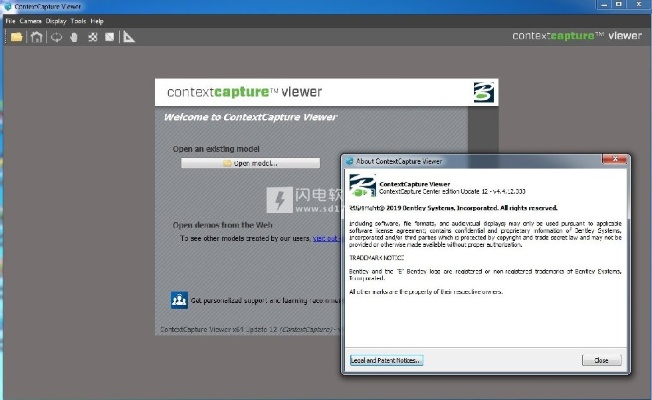
Task: Click the square display mode icon
Action: tap(110, 38)
